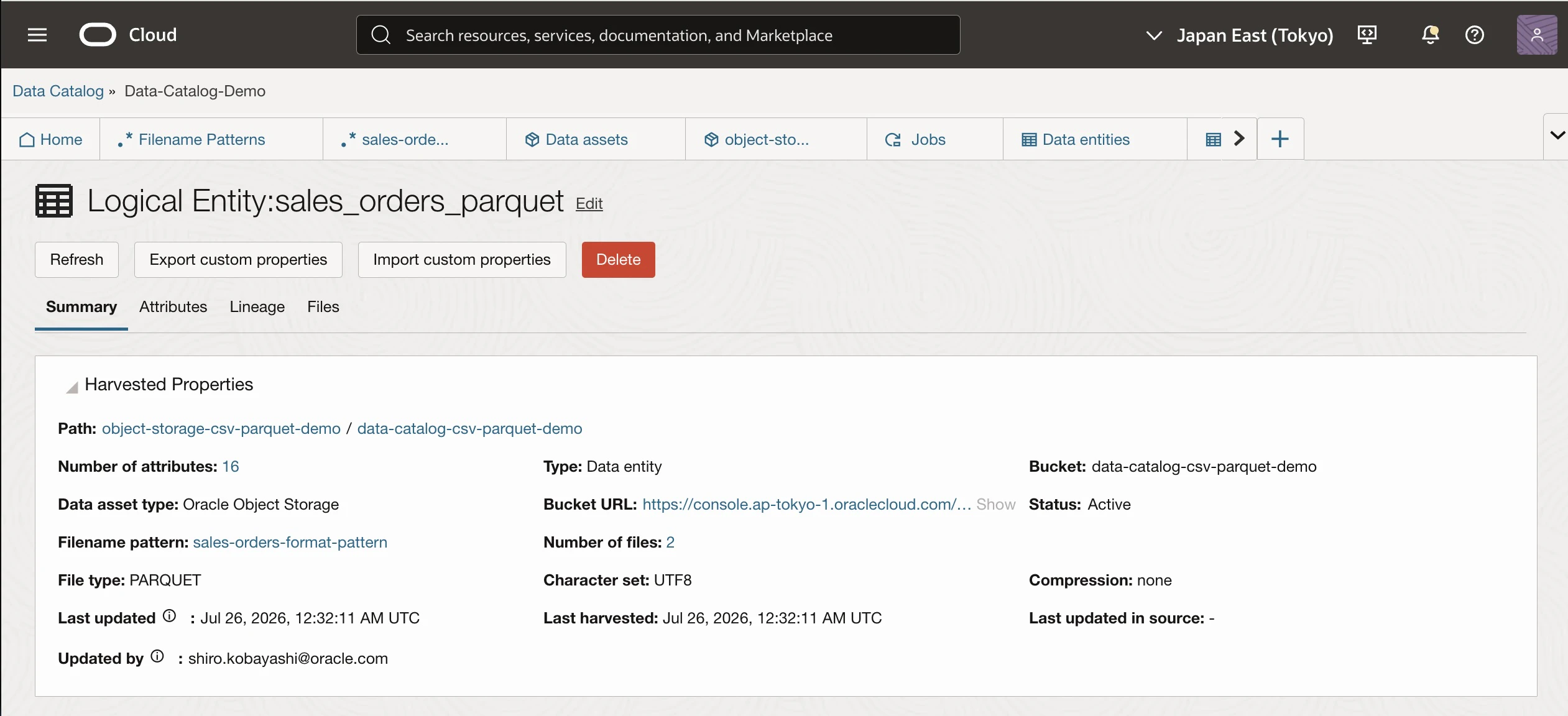1568x716 pixels.
Task: Switch to the sales-orde... tab
Action: (x=415, y=139)
